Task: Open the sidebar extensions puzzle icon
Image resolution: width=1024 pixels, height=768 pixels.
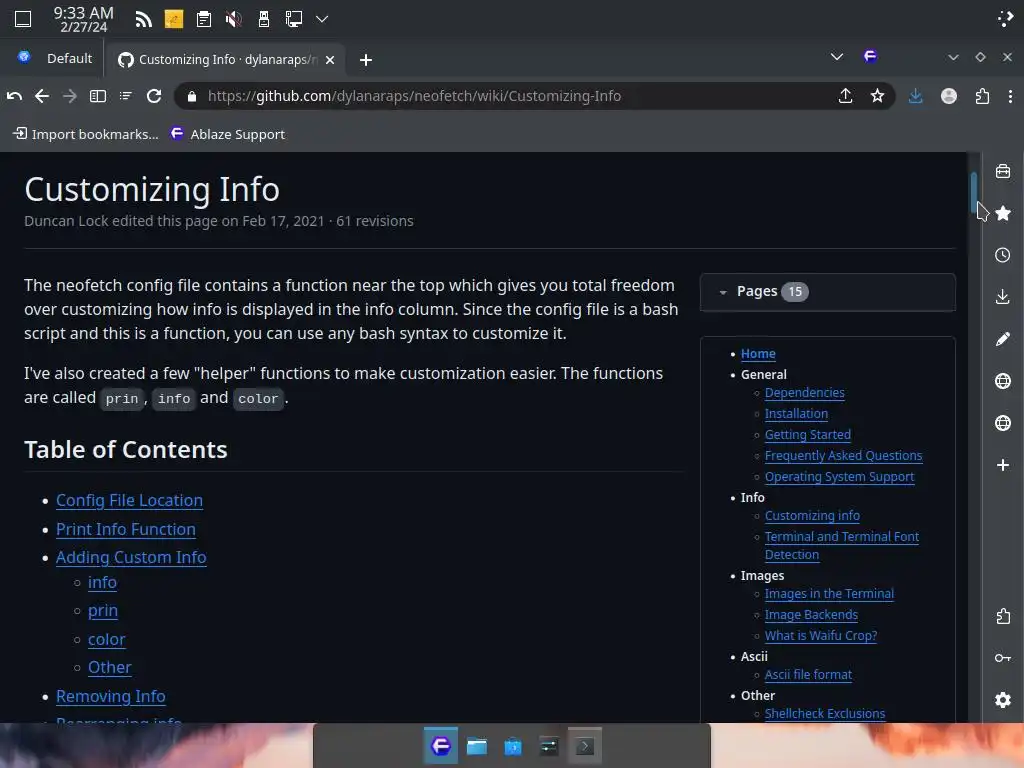Action: click(1003, 616)
